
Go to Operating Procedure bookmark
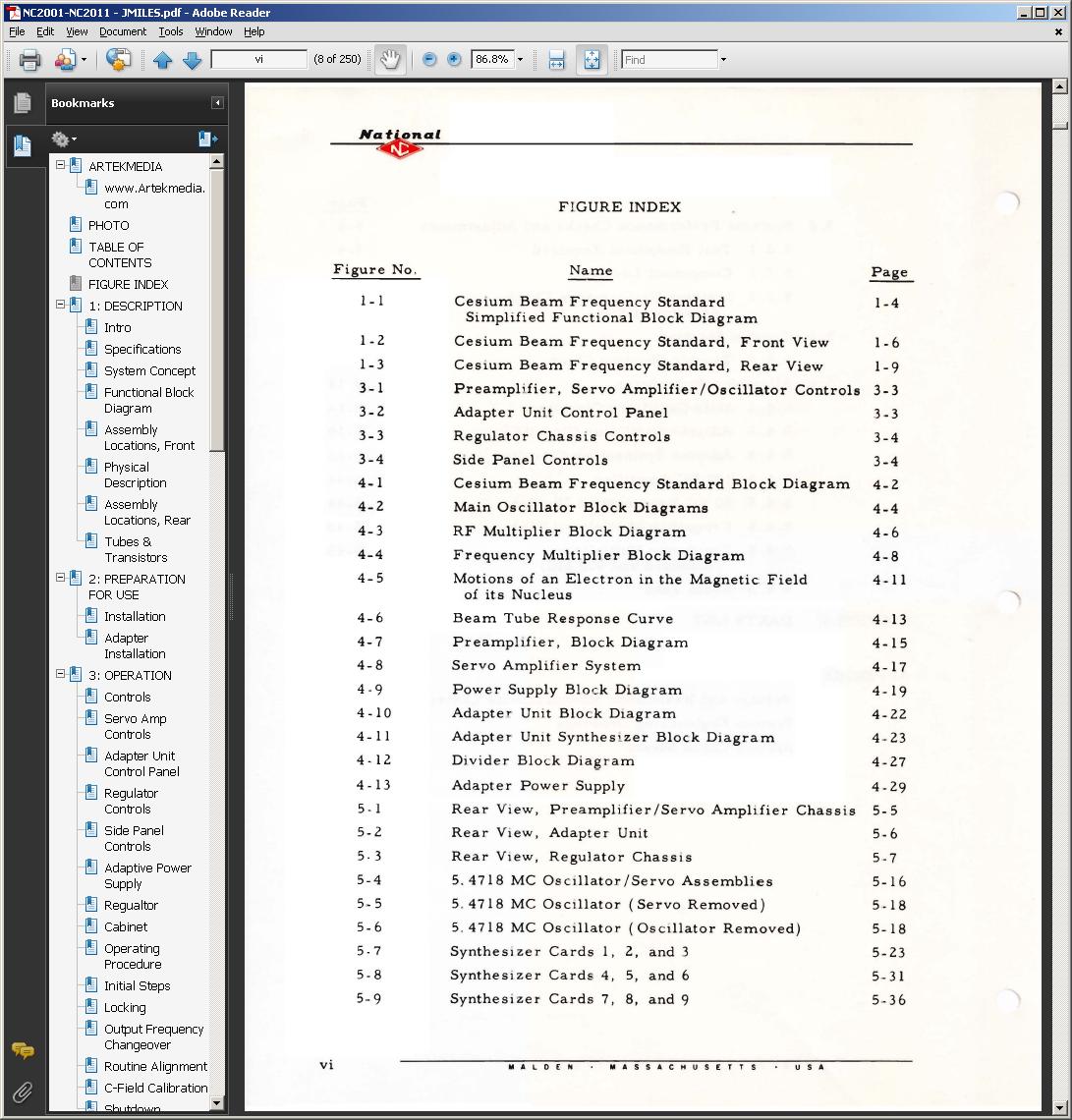pos(132,956)
